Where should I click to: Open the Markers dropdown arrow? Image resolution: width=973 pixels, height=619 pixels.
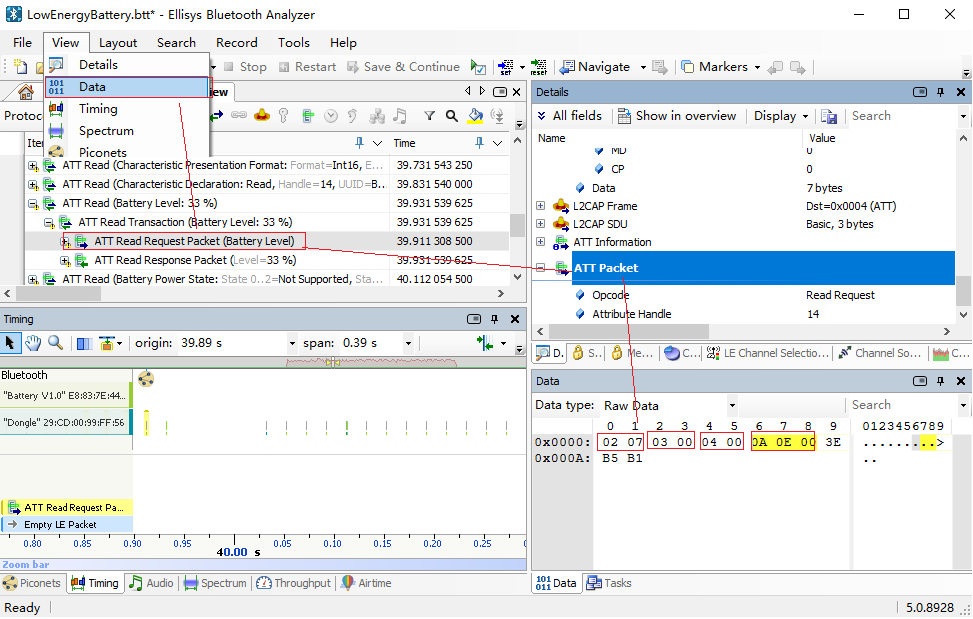(757, 67)
